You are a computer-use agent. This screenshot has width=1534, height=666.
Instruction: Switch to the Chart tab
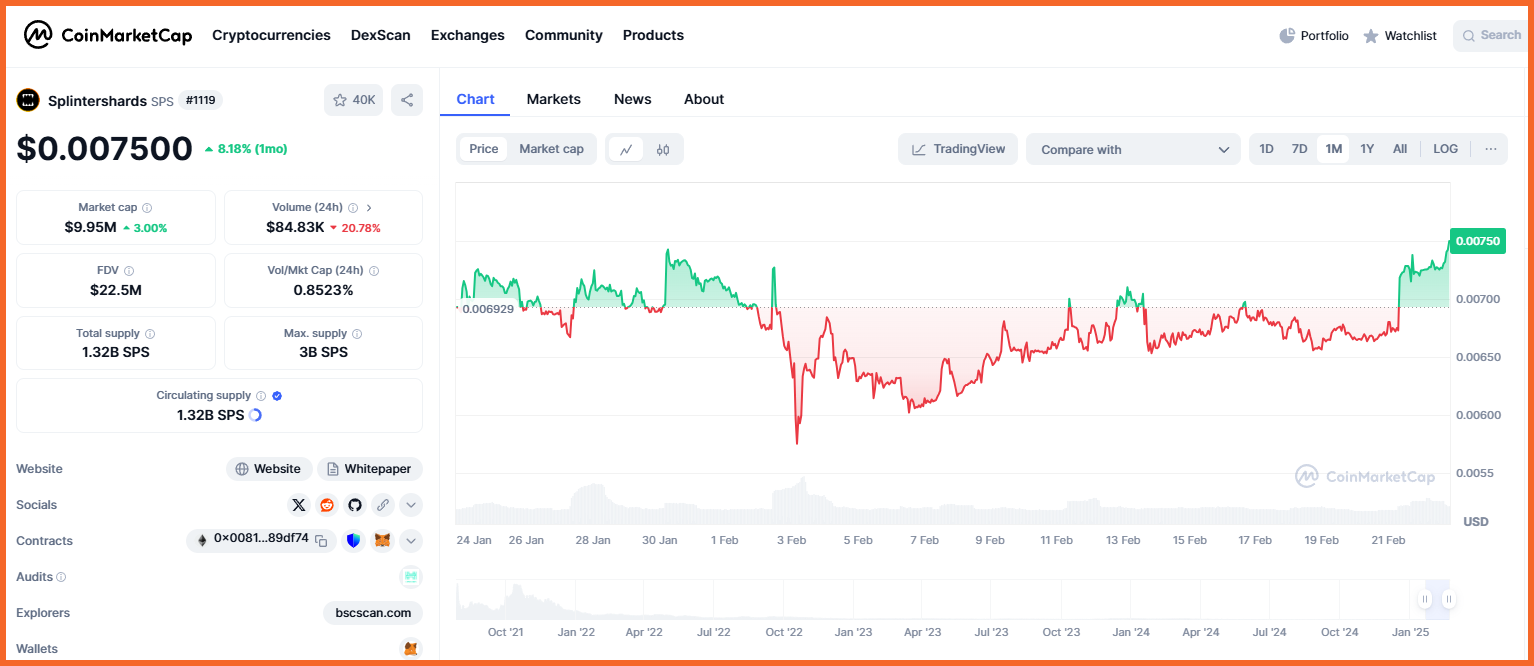(x=475, y=99)
